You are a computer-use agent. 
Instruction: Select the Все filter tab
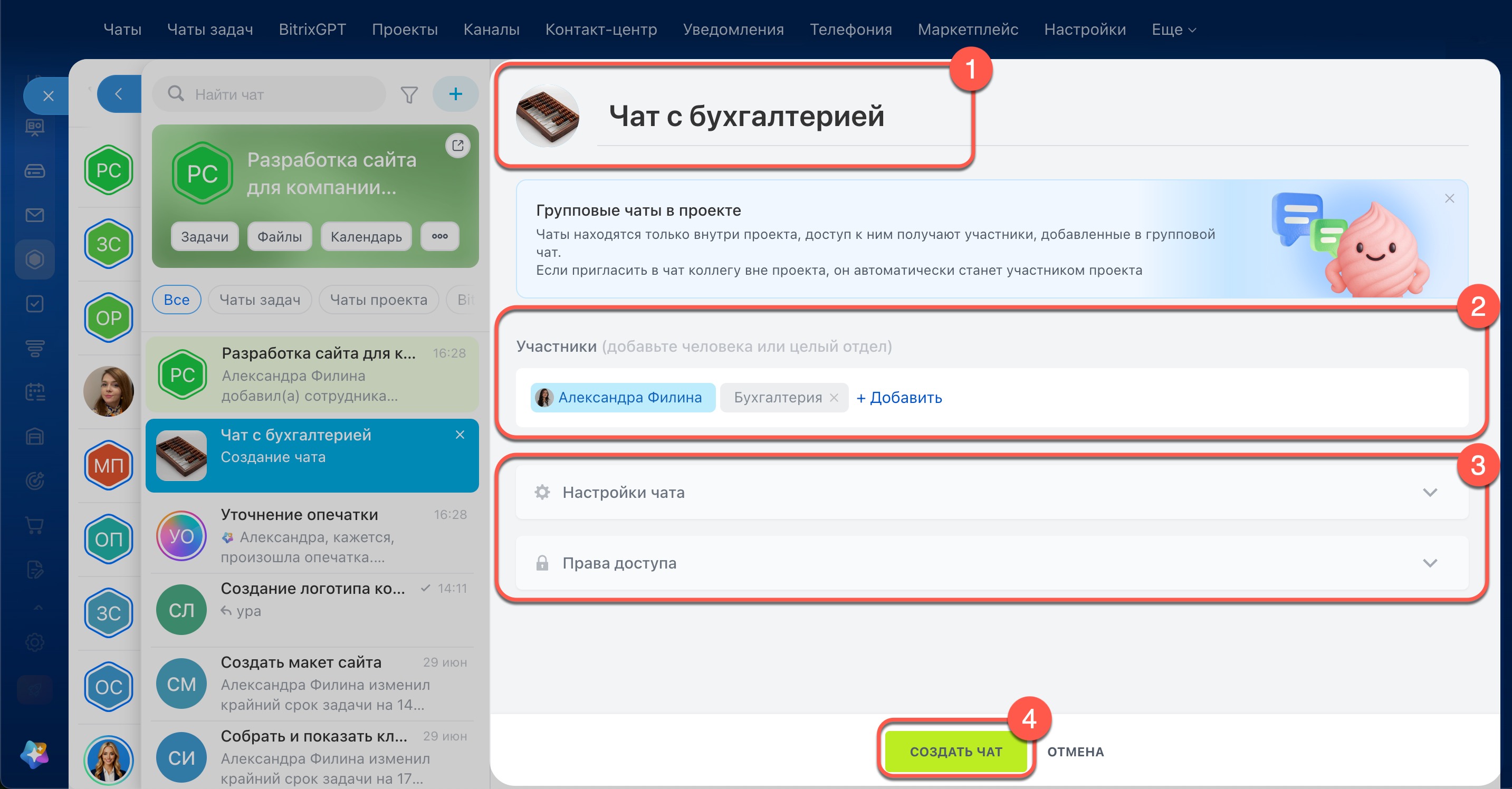(x=176, y=300)
